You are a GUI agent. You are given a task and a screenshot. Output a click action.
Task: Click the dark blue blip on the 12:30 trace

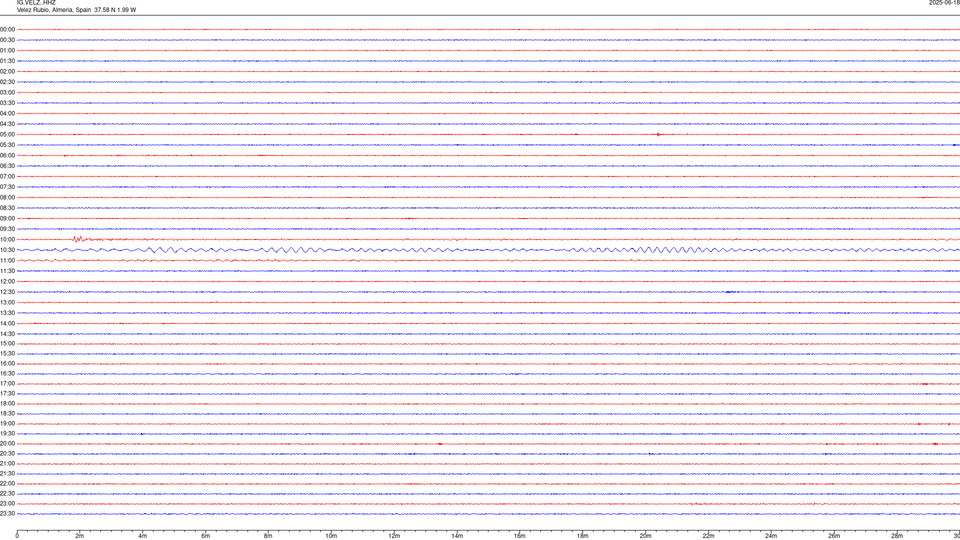[731, 292]
